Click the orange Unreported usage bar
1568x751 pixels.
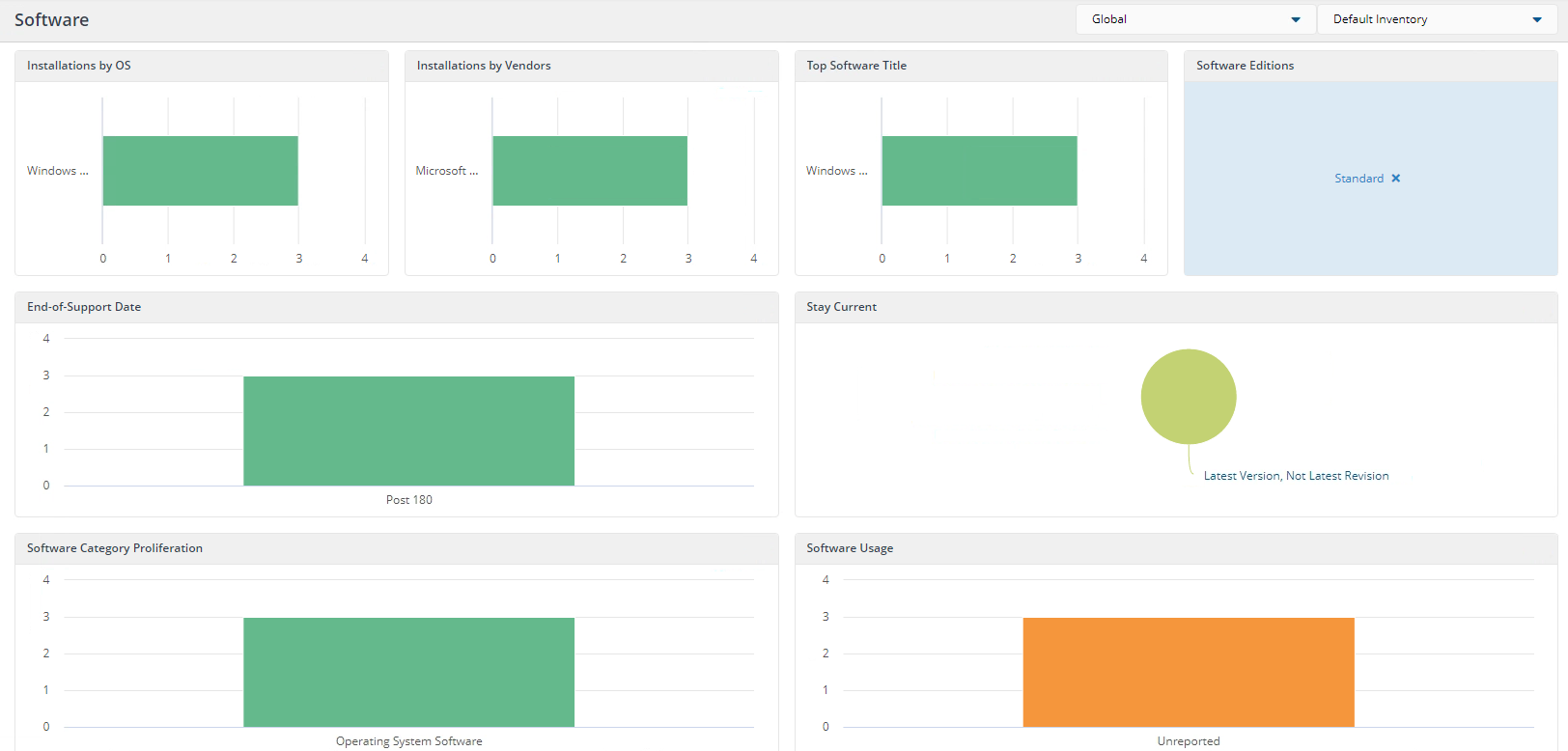pos(1189,672)
